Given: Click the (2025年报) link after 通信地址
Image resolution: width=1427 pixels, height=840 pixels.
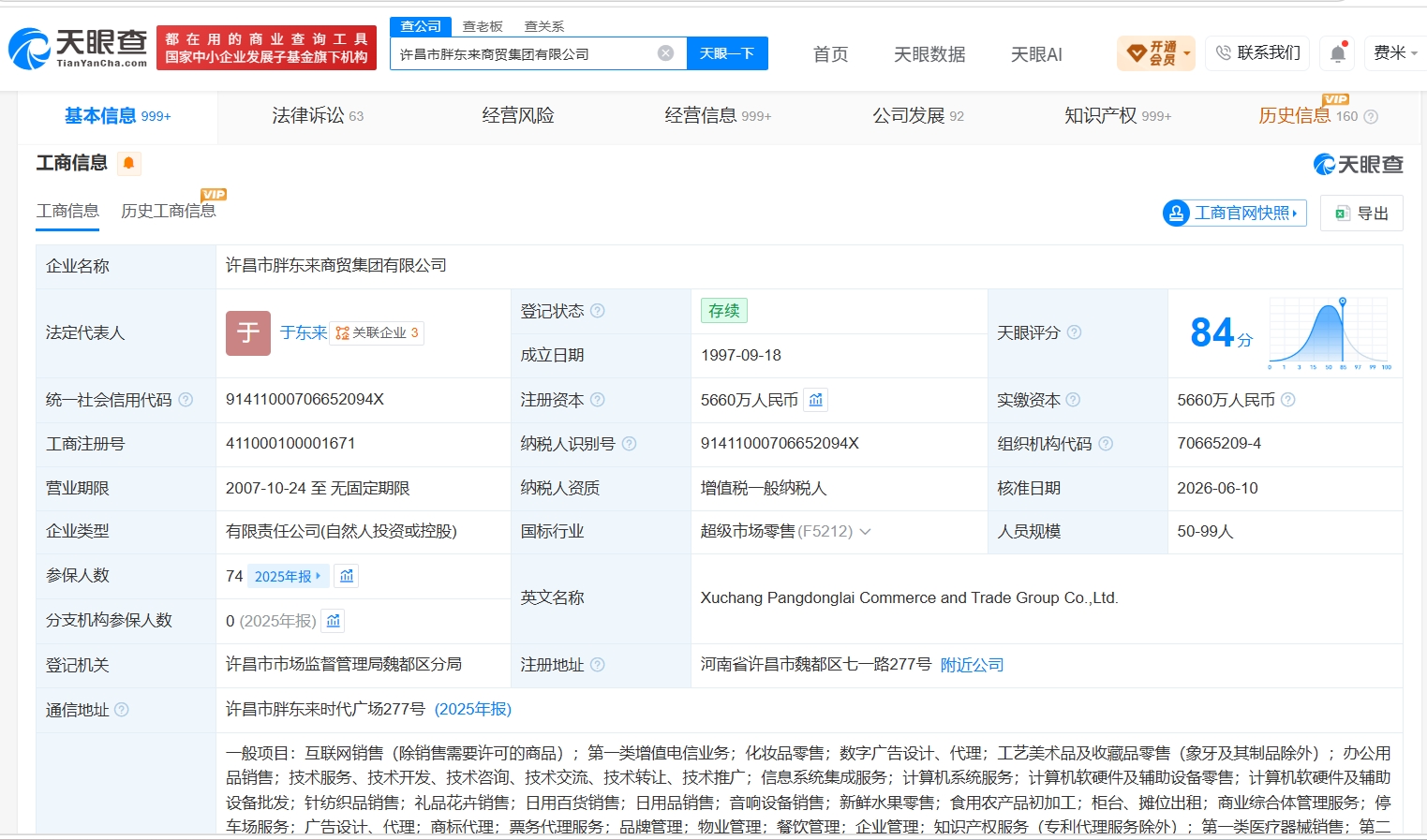Looking at the screenshot, I should tap(473, 710).
